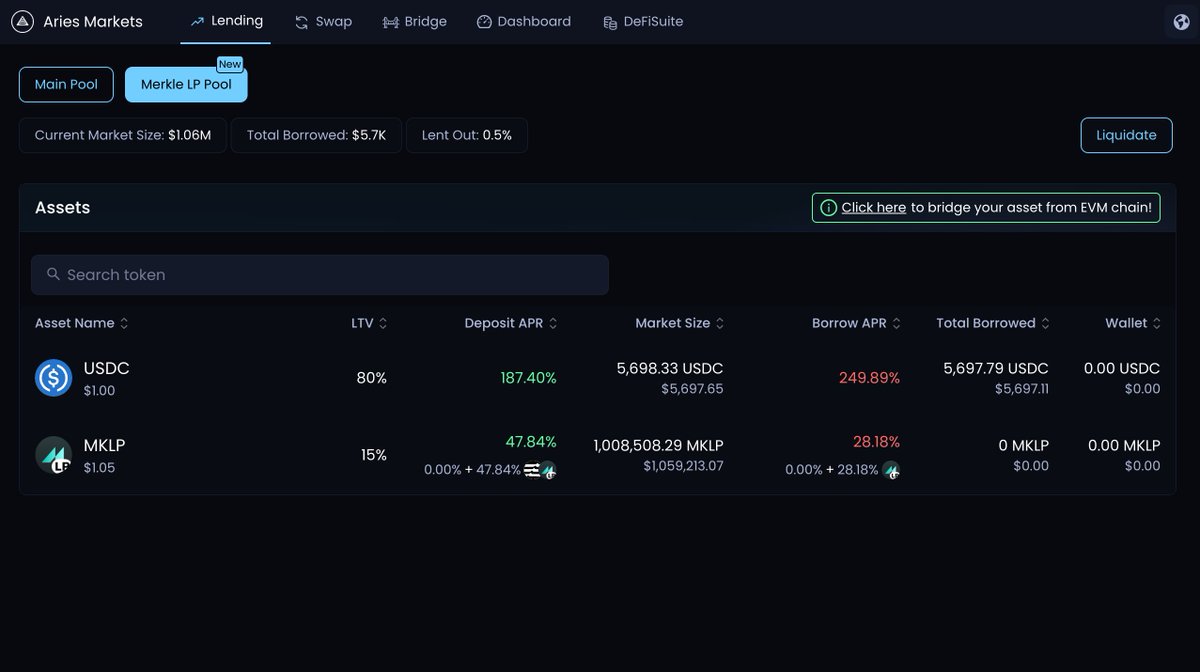Viewport: 1200px width, 672px height.
Task: Click the $1.00 USDC price
Action: 99,390
